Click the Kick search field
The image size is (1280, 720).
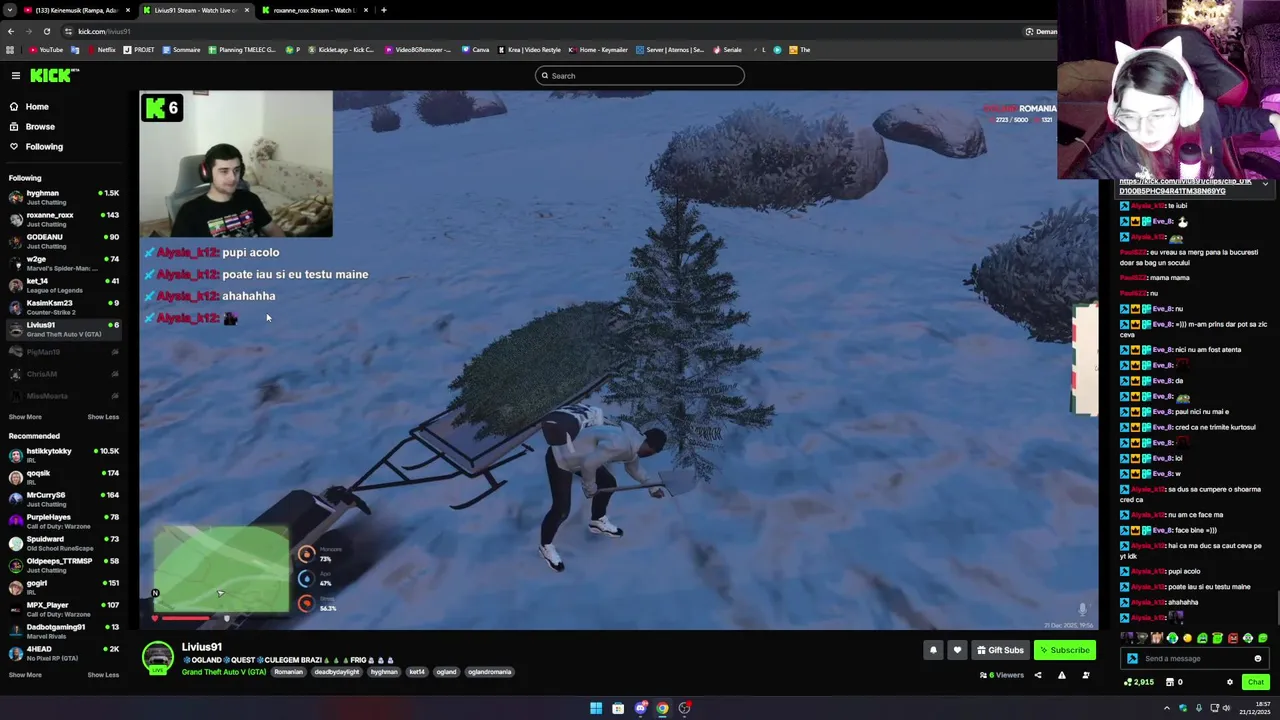(640, 75)
